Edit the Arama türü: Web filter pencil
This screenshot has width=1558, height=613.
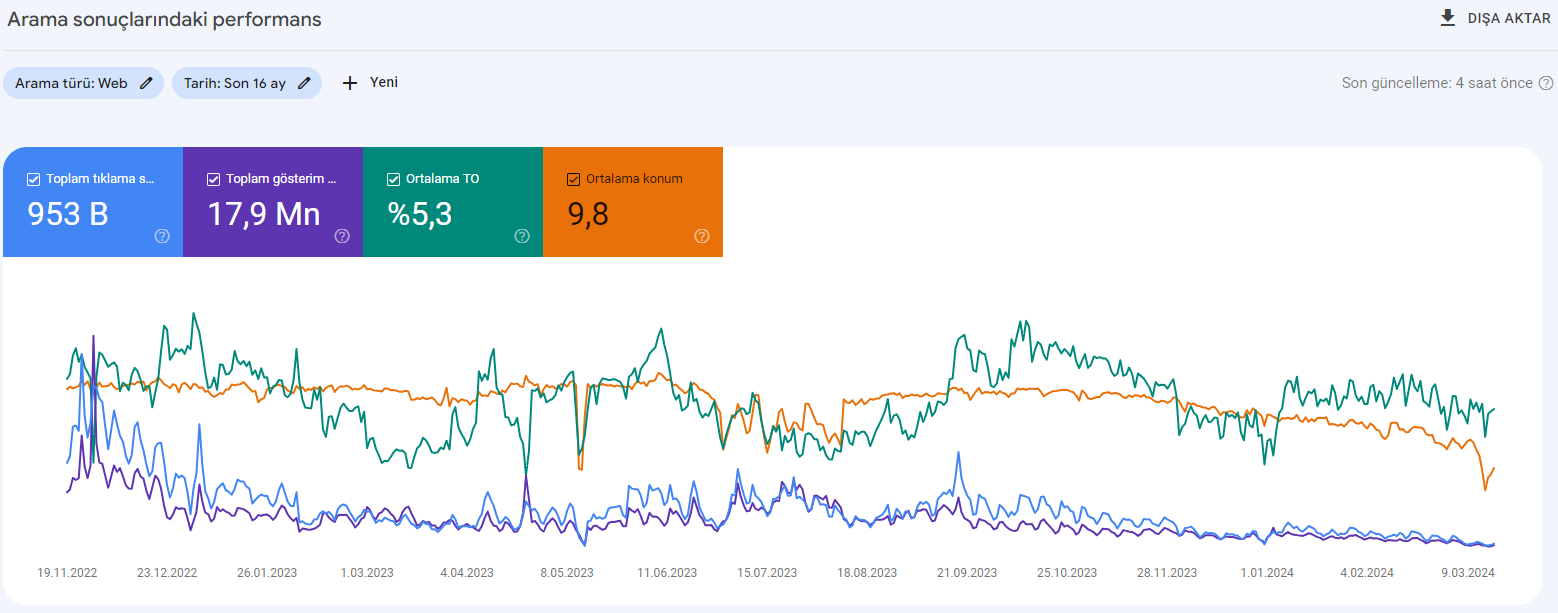146,83
